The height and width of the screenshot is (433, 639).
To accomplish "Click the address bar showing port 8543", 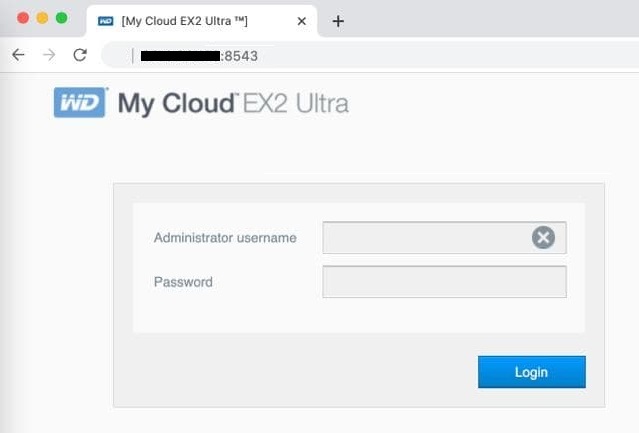I will point(370,55).
